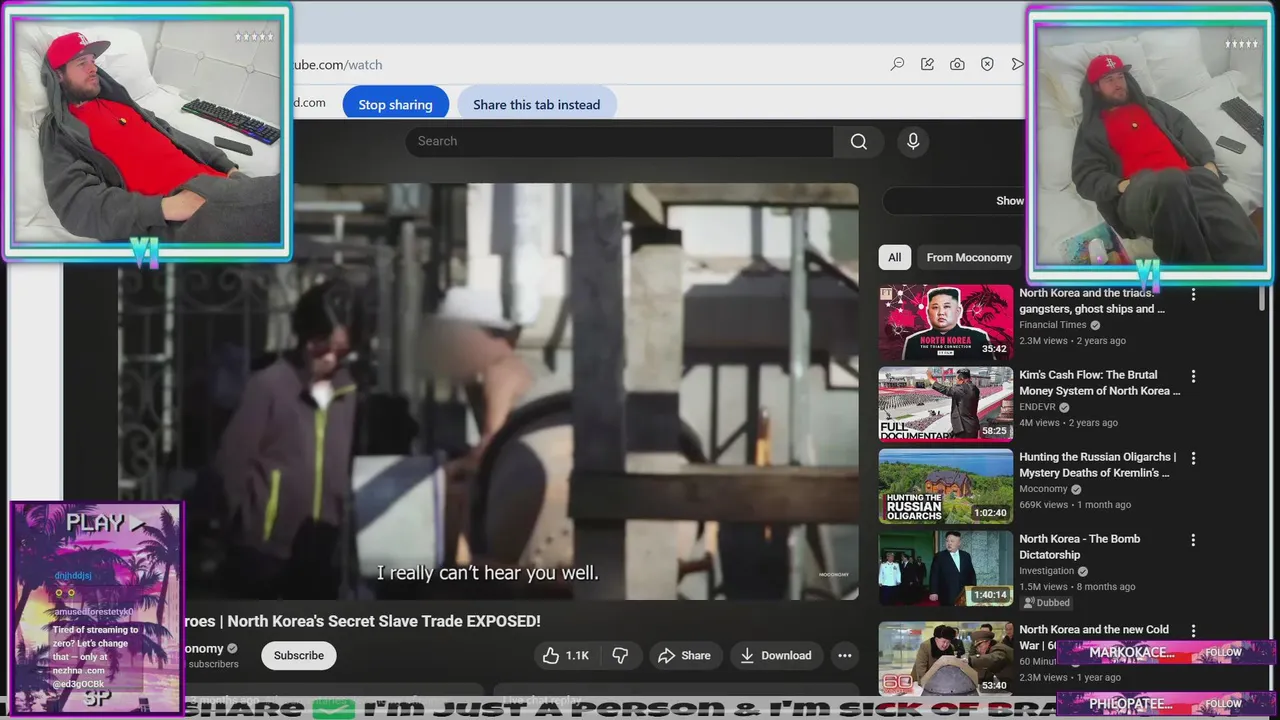
Task: Click Stop sharing button
Action: pos(396,104)
